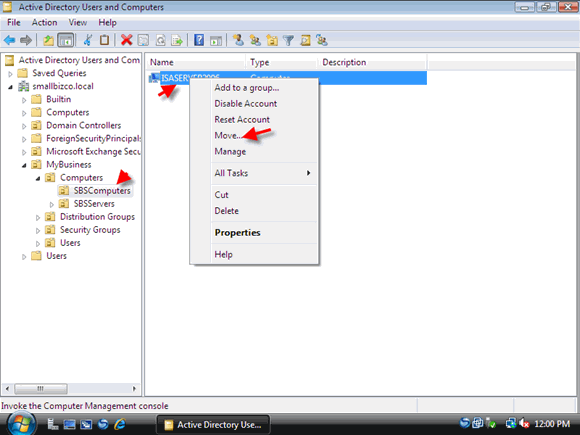Click the red Delete X toolbar icon
The image size is (580, 435).
(127, 40)
